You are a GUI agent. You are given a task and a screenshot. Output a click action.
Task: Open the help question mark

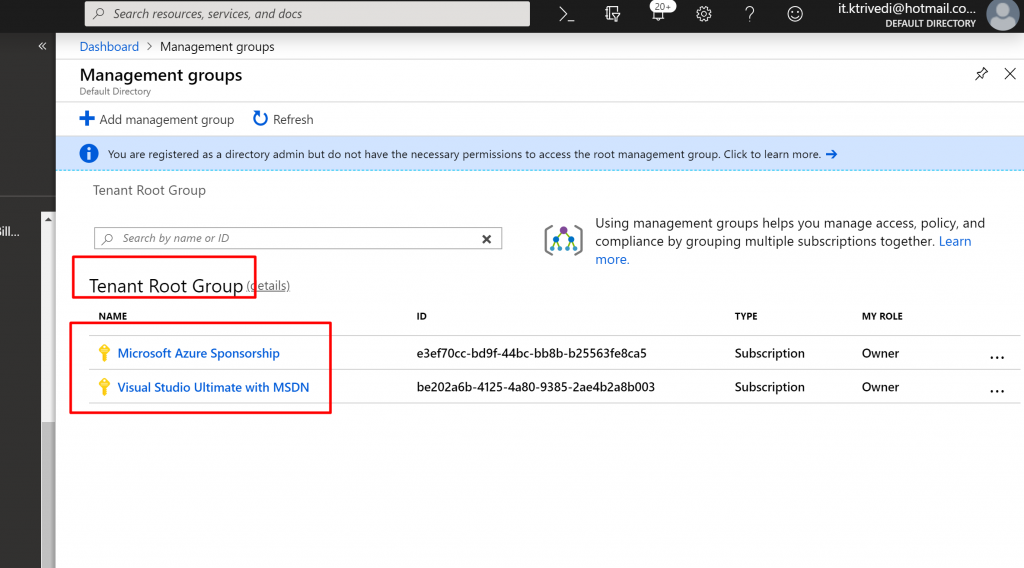click(x=750, y=14)
